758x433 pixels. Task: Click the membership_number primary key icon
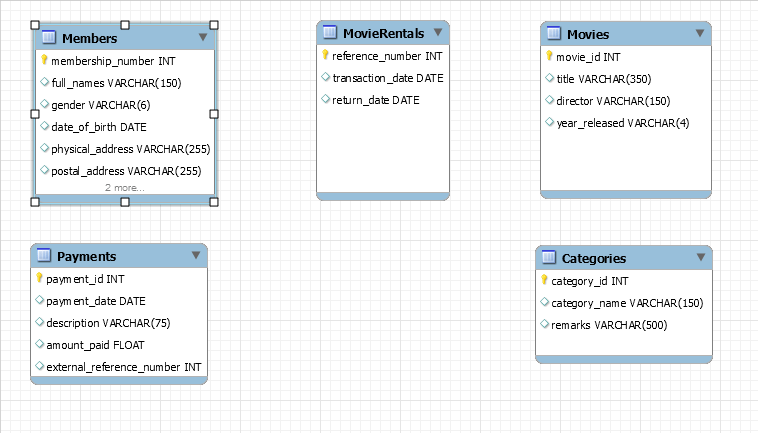click(x=44, y=60)
